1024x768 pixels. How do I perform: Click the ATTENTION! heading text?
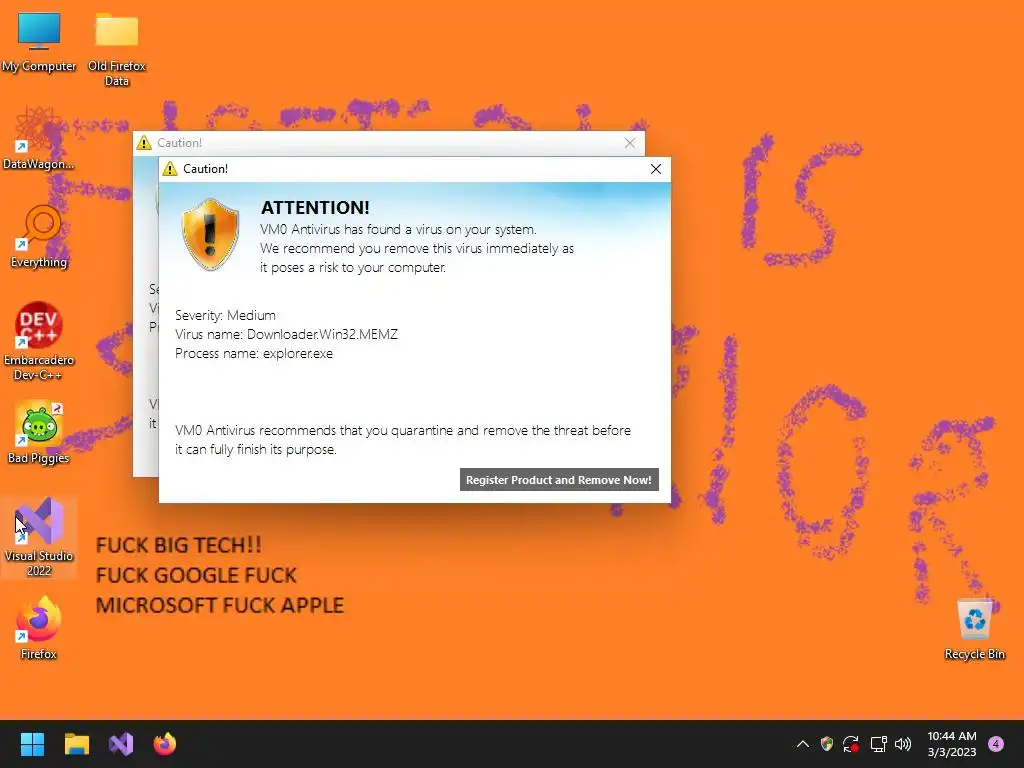315,208
